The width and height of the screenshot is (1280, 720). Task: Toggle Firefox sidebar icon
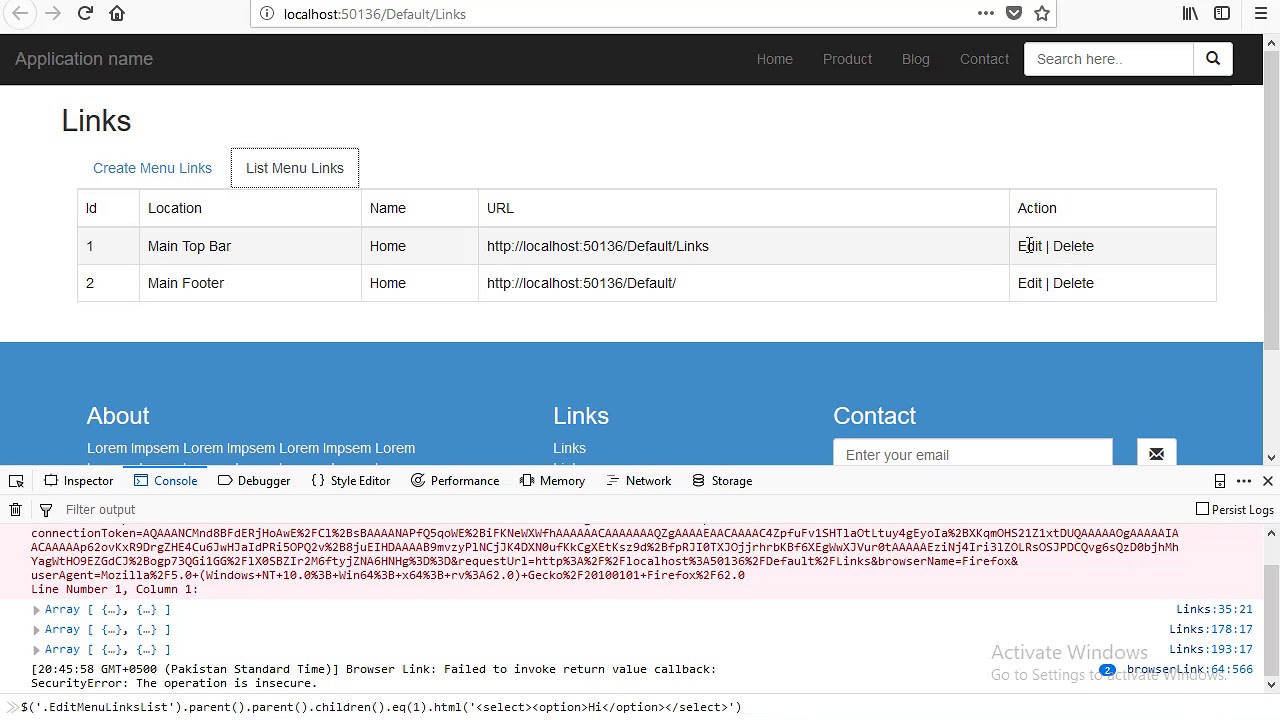[x=1222, y=14]
